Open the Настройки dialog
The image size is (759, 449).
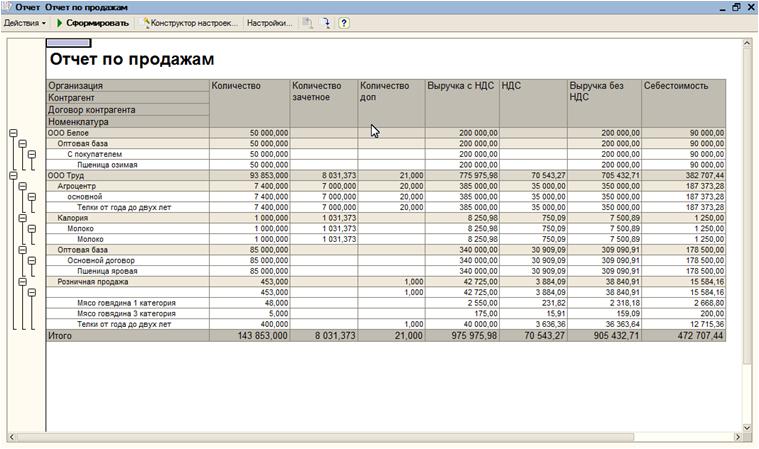click(269, 23)
